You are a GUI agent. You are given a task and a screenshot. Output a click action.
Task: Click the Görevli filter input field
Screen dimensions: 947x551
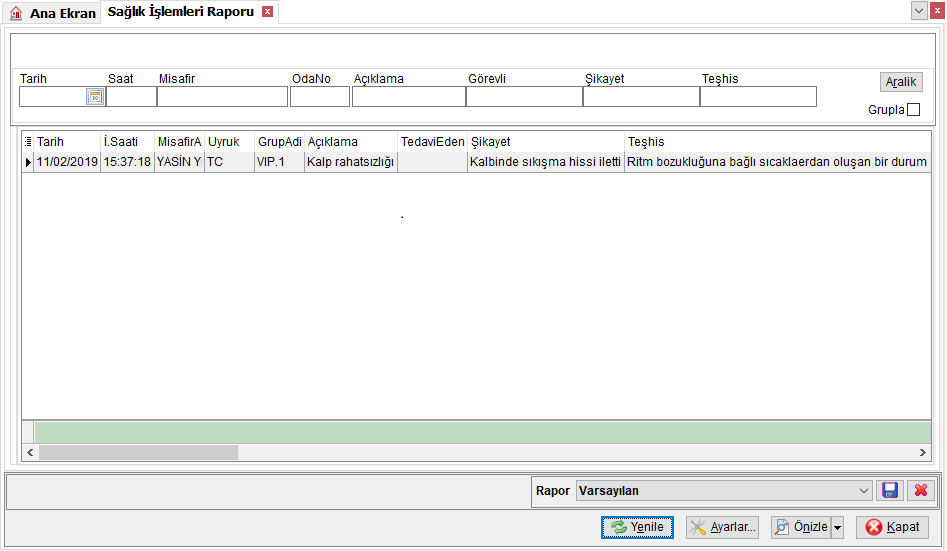pyautogui.click(x=524, y=97)
